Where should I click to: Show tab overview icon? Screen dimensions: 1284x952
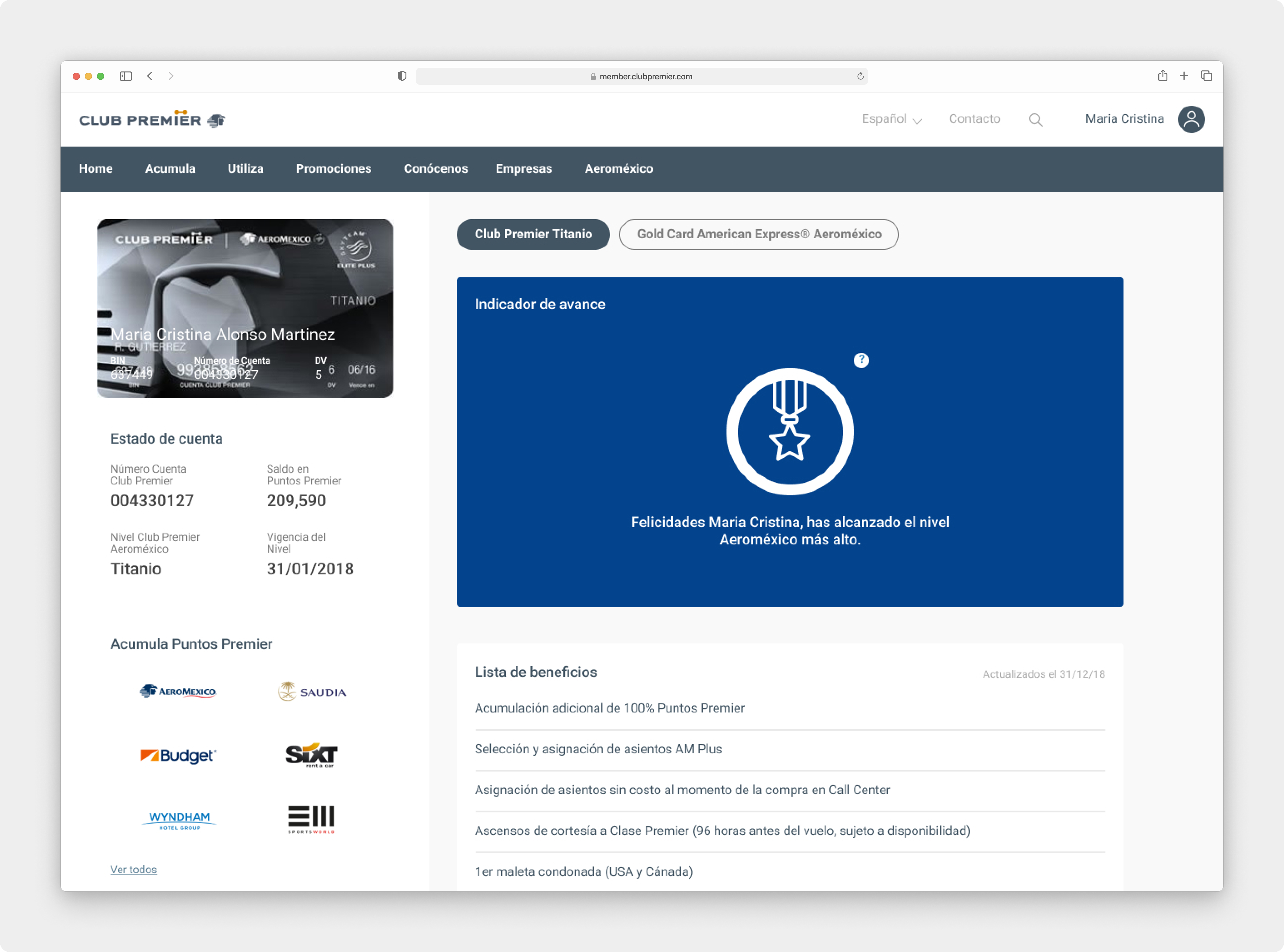coord(1206,76)
